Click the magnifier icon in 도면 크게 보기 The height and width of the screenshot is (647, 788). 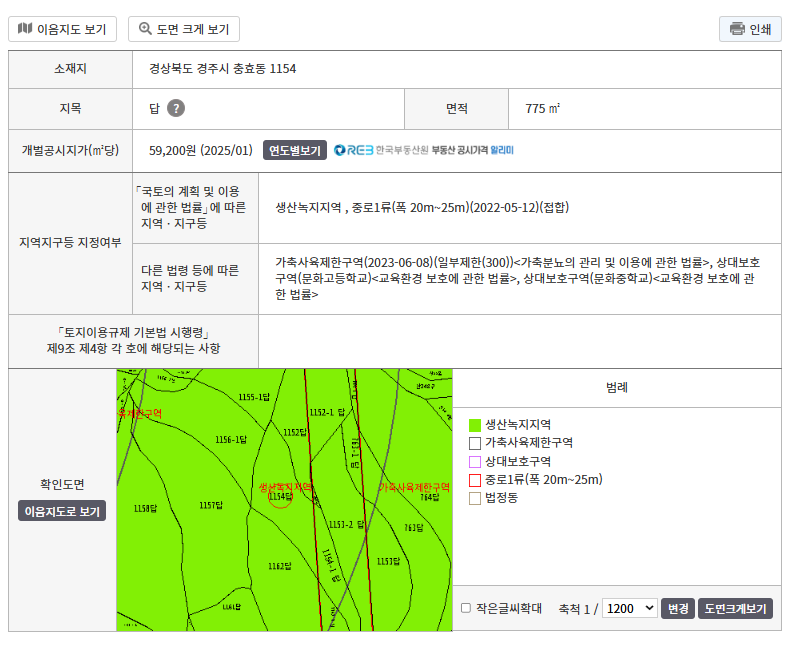coord(145,29)
